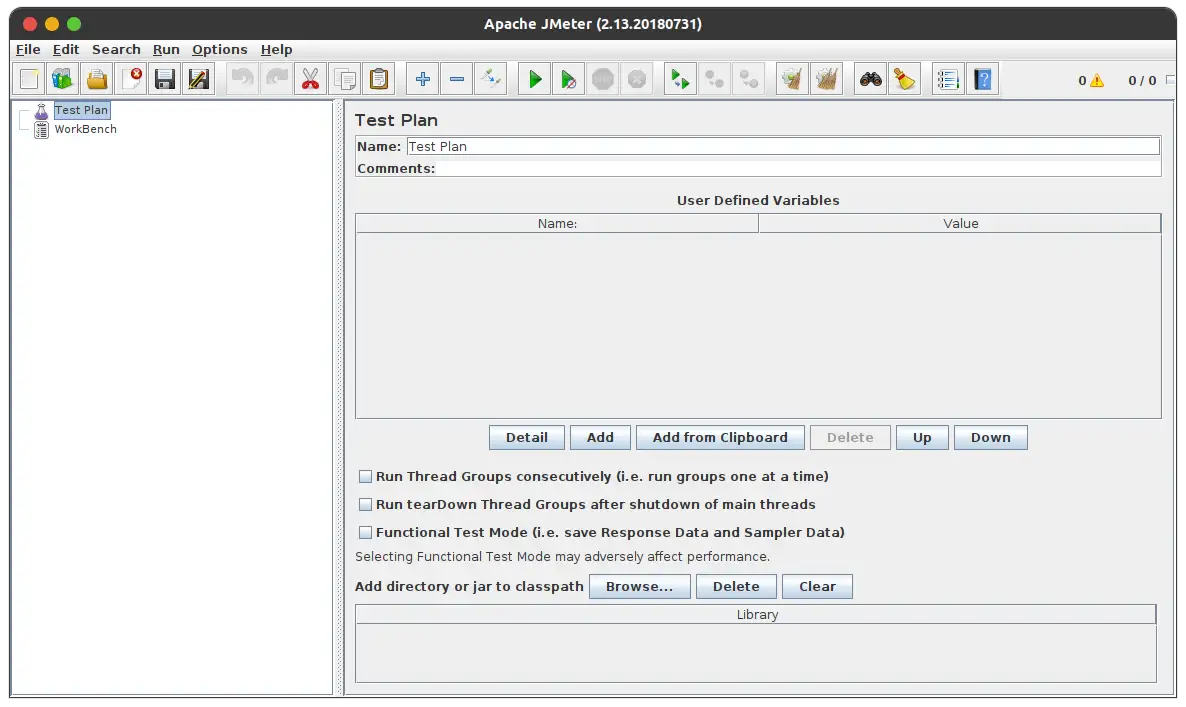This screenshot has width=1186, height=707.
Task: Open the Edit menu
Action: pyautogui.click(x=66, y=49)
